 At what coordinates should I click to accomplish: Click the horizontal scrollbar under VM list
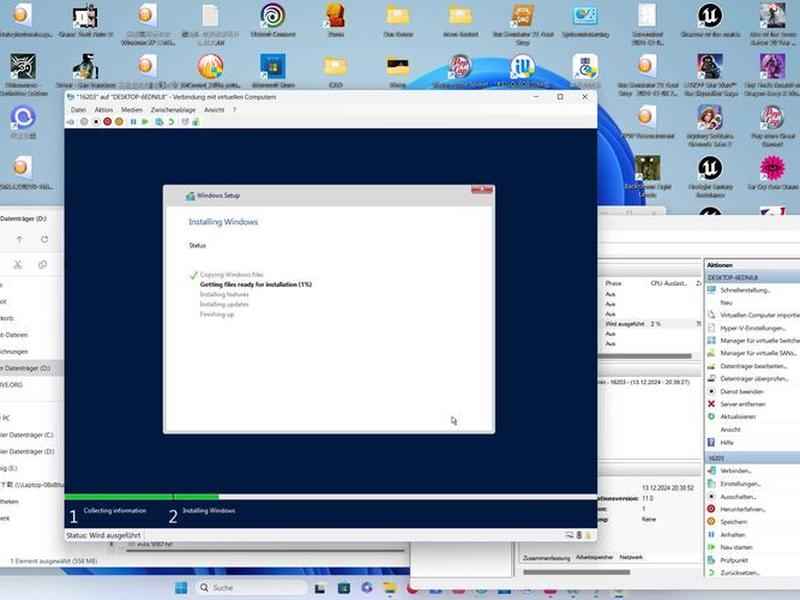coord(645,357)
